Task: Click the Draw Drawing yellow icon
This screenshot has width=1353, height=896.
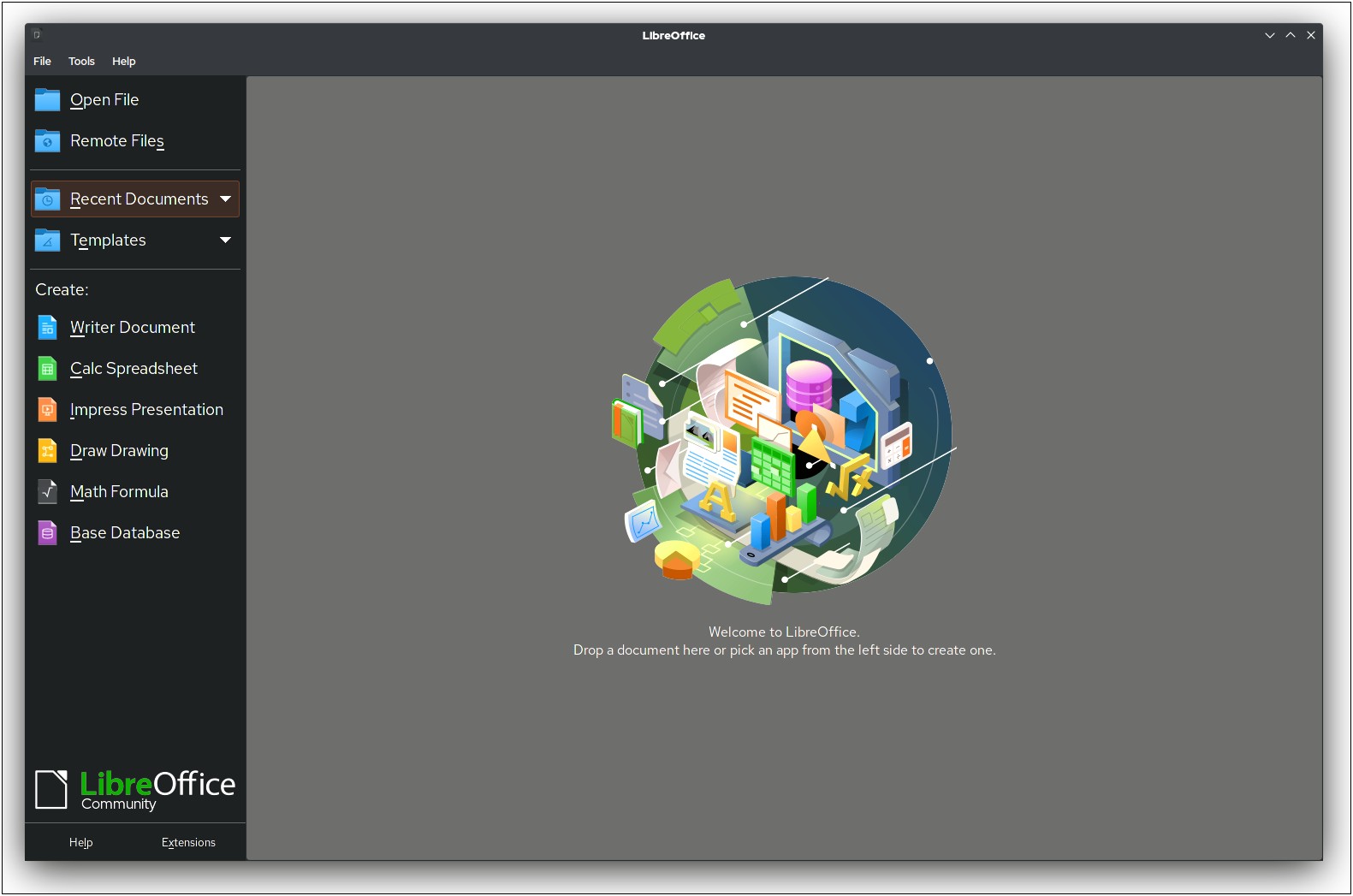Action: point(48,451)
